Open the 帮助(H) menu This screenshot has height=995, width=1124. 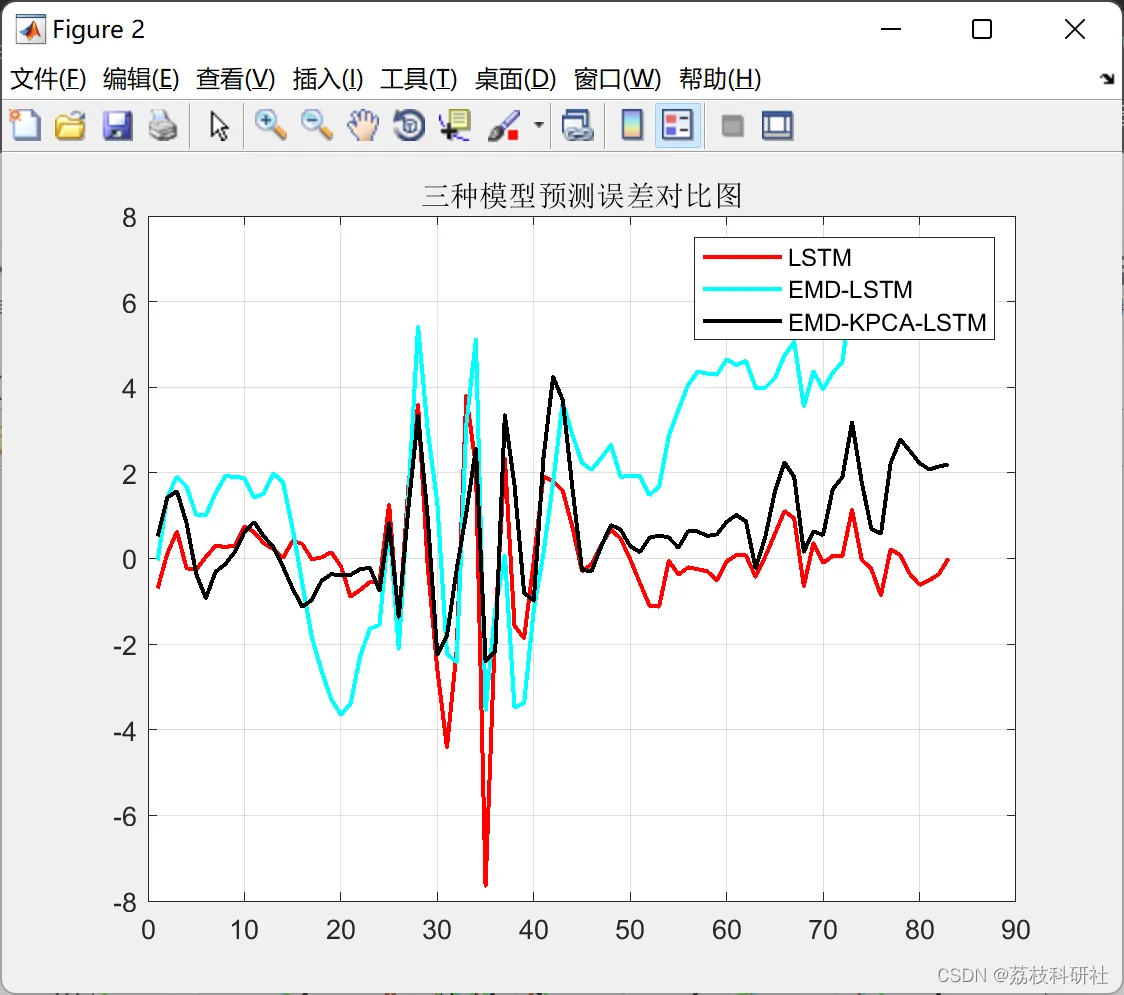tap(720, 79)
